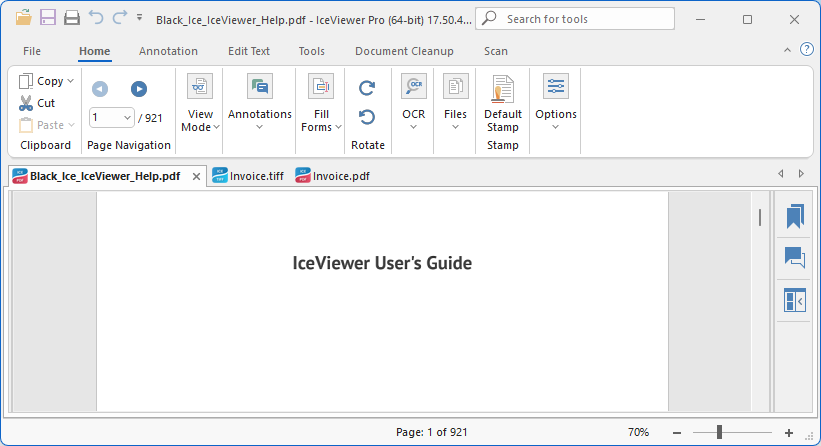The height and width of the screenshot is (446, 821).
Task: Open the Document Cleanup tab
Action: click(x=404, y=51)
